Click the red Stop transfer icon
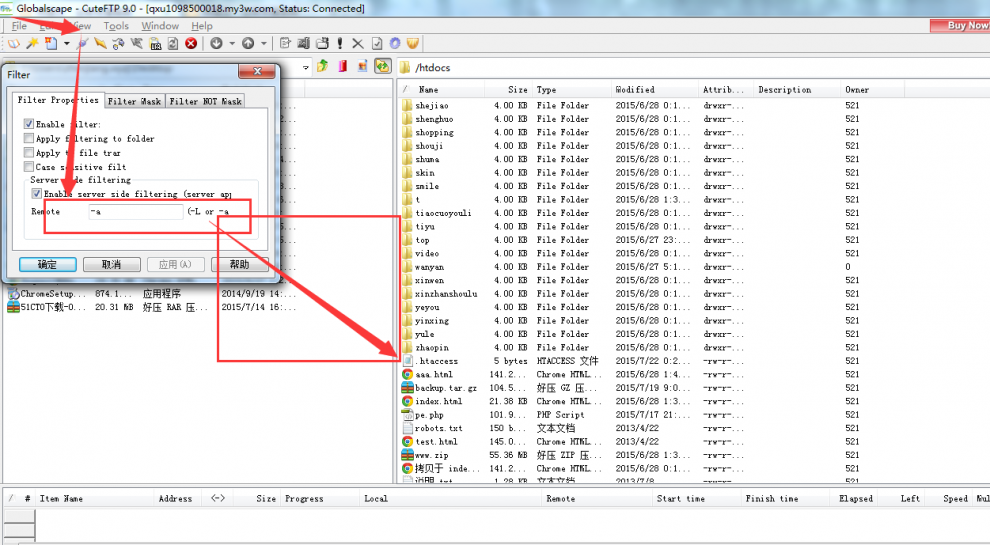 coord(190,44)
